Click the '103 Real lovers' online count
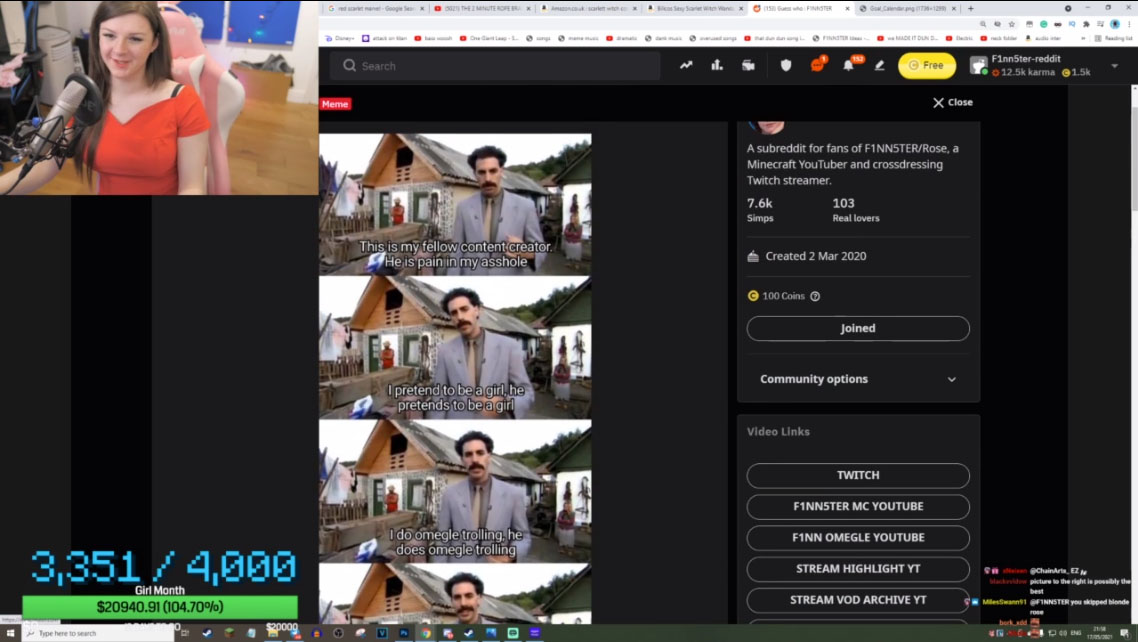Image resolution: width=1138 pixels, height=642 pixels. 856,210
